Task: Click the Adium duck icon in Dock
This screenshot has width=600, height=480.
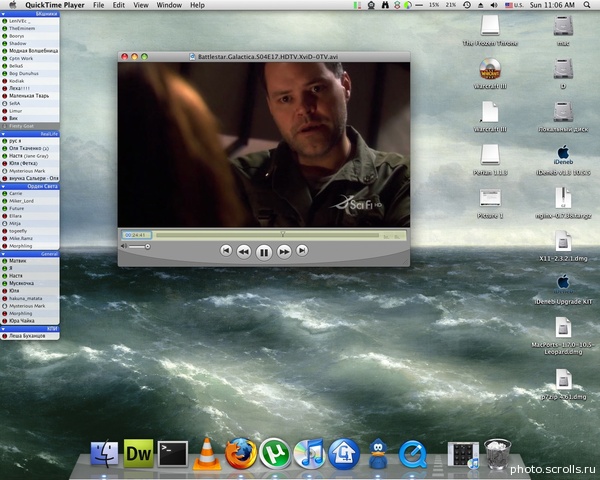Action: pos(378,454)
